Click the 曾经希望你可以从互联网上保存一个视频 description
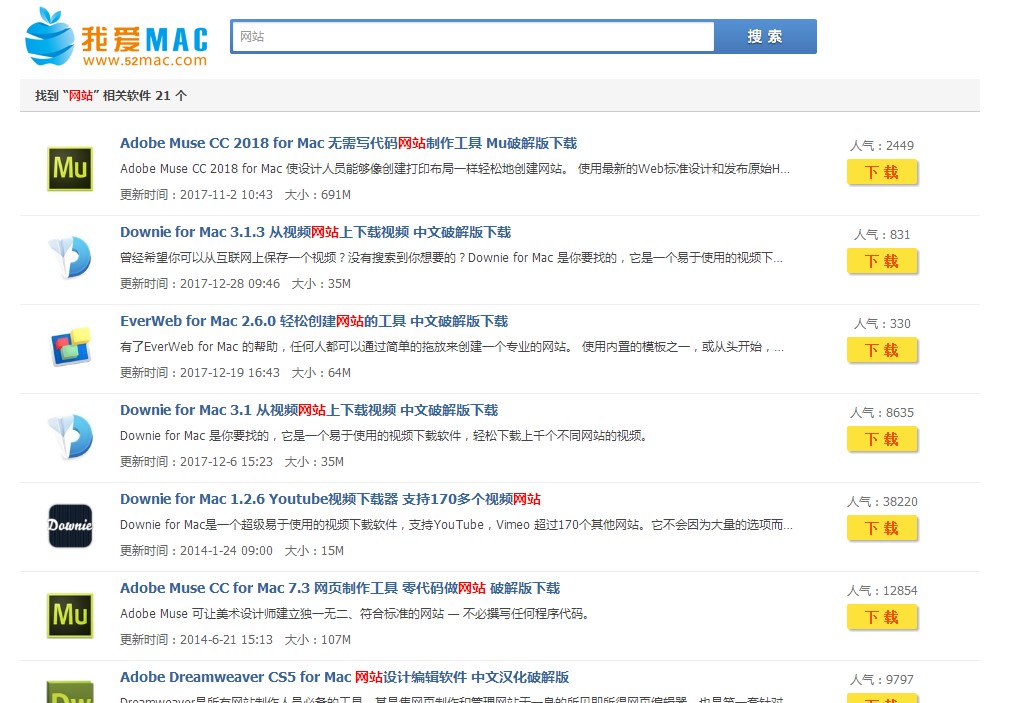This screenshot has width=1013, height=703. (452, 258)
